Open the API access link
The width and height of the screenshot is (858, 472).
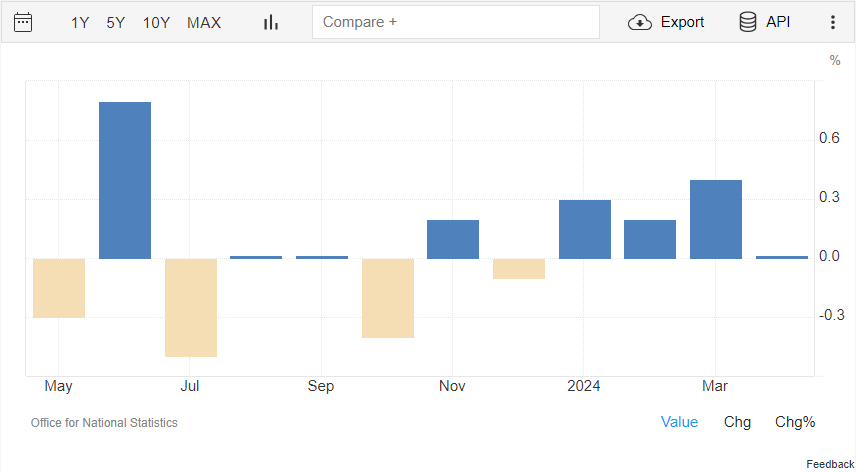pyautogui.click(x=778, y=22)
